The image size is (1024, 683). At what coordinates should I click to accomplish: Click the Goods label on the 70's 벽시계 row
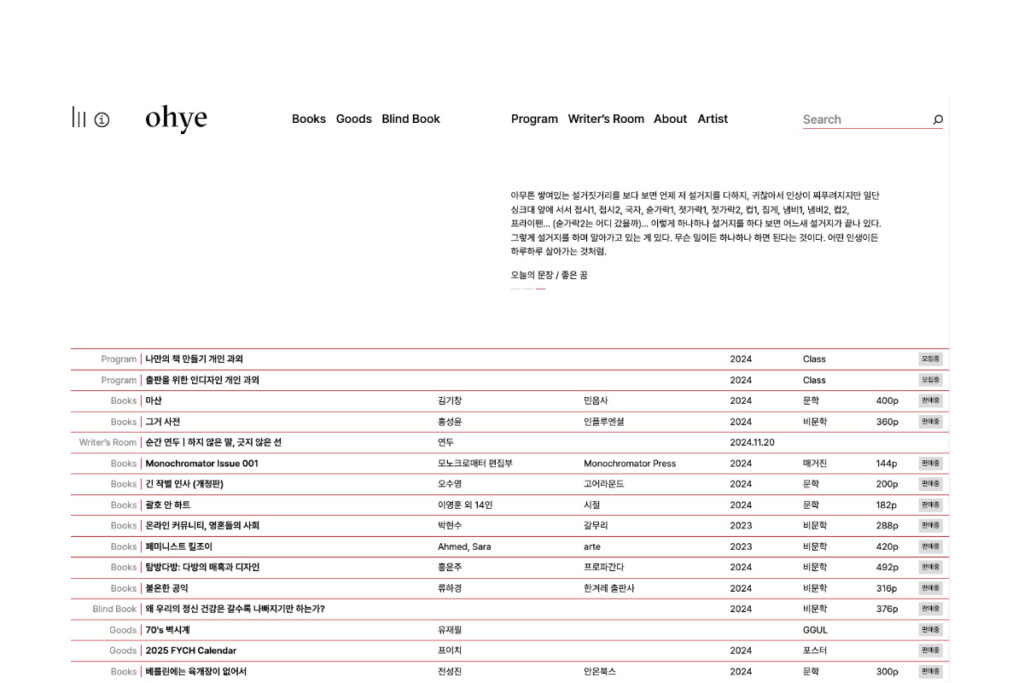pyautogui.click(x=123, y=630)
